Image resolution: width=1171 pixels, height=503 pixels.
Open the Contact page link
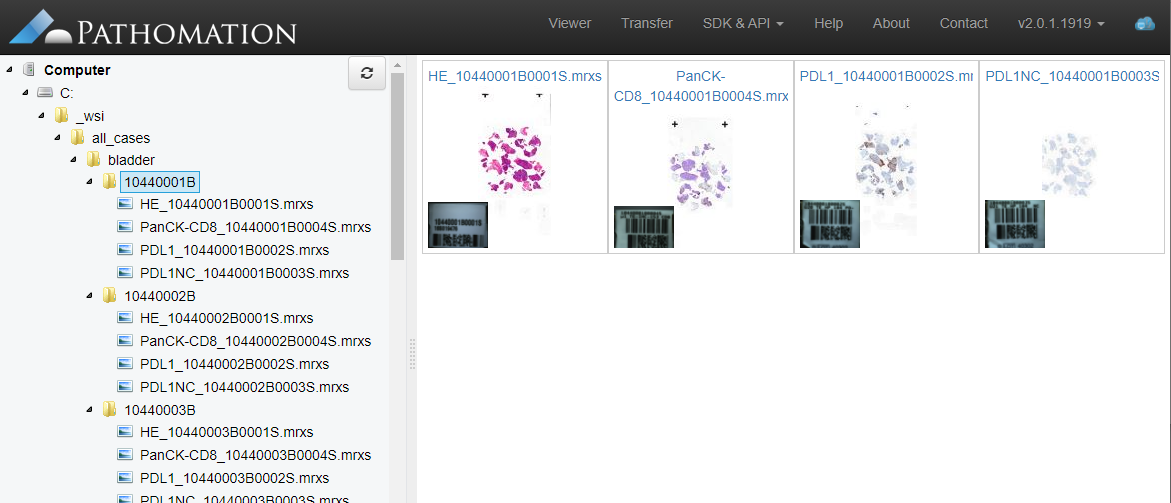(963, 23)
